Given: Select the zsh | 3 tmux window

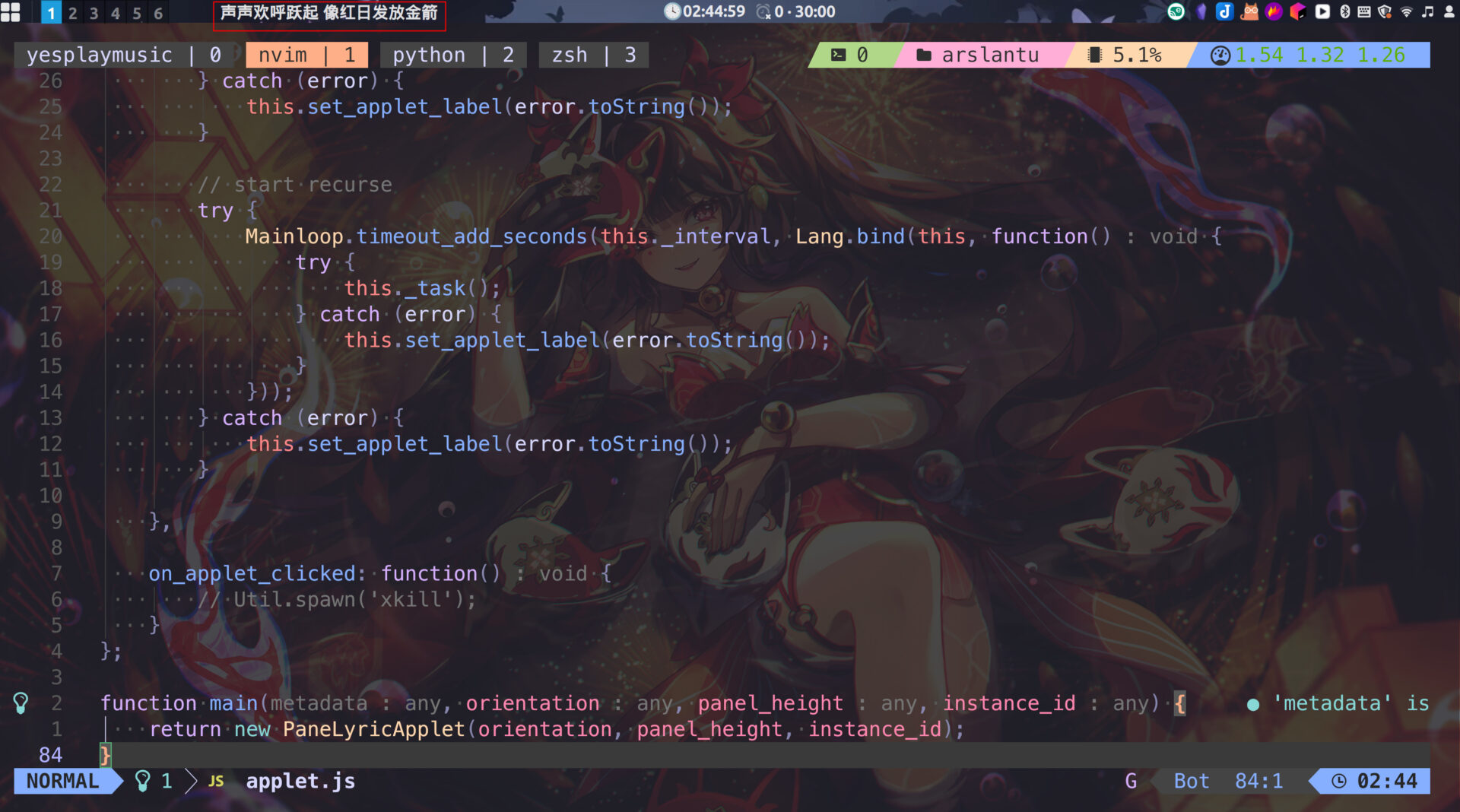Looking at the screenshot, I should 594,55.
